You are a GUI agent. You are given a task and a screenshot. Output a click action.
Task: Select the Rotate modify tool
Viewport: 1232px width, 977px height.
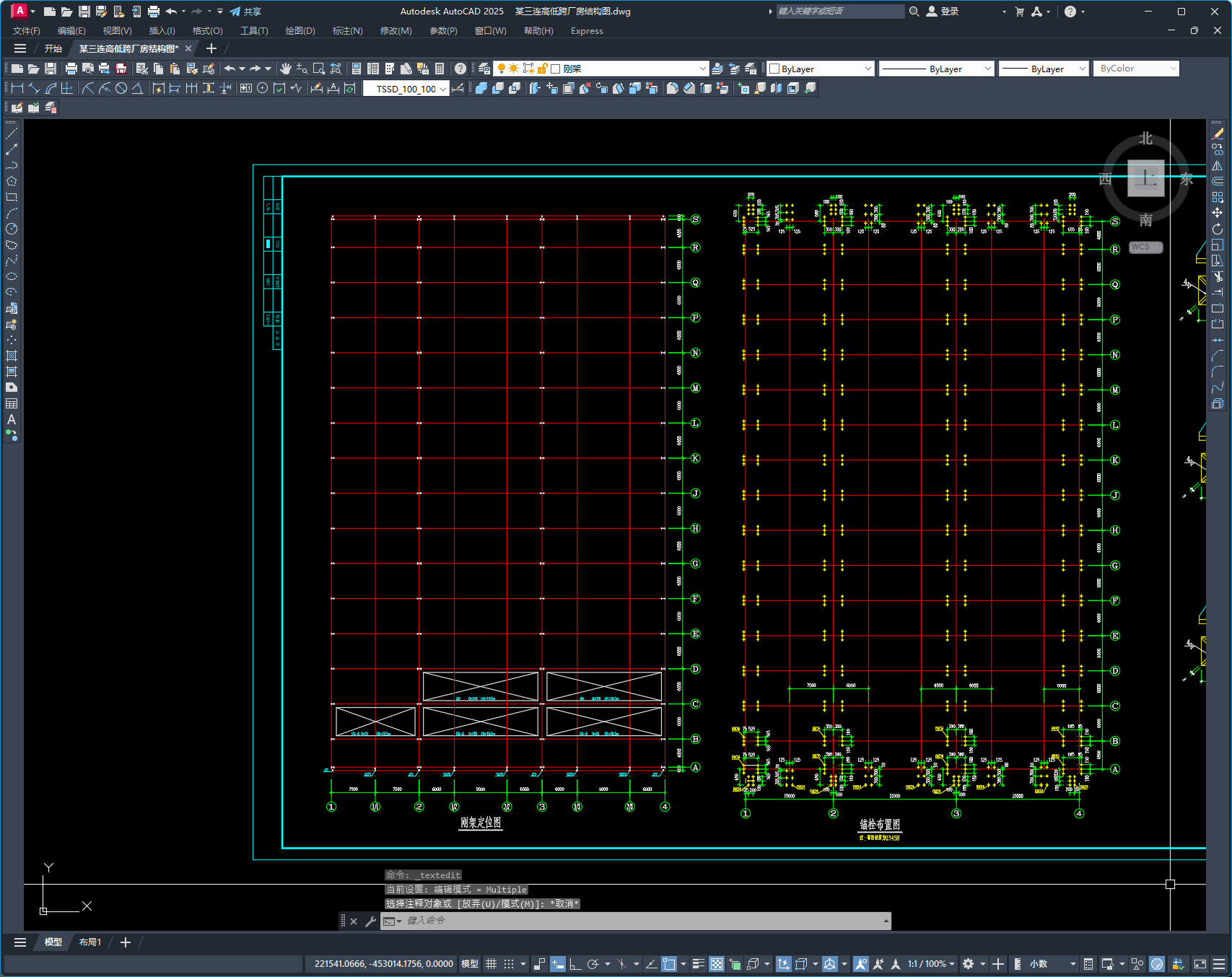click(x=1218, y=229)
